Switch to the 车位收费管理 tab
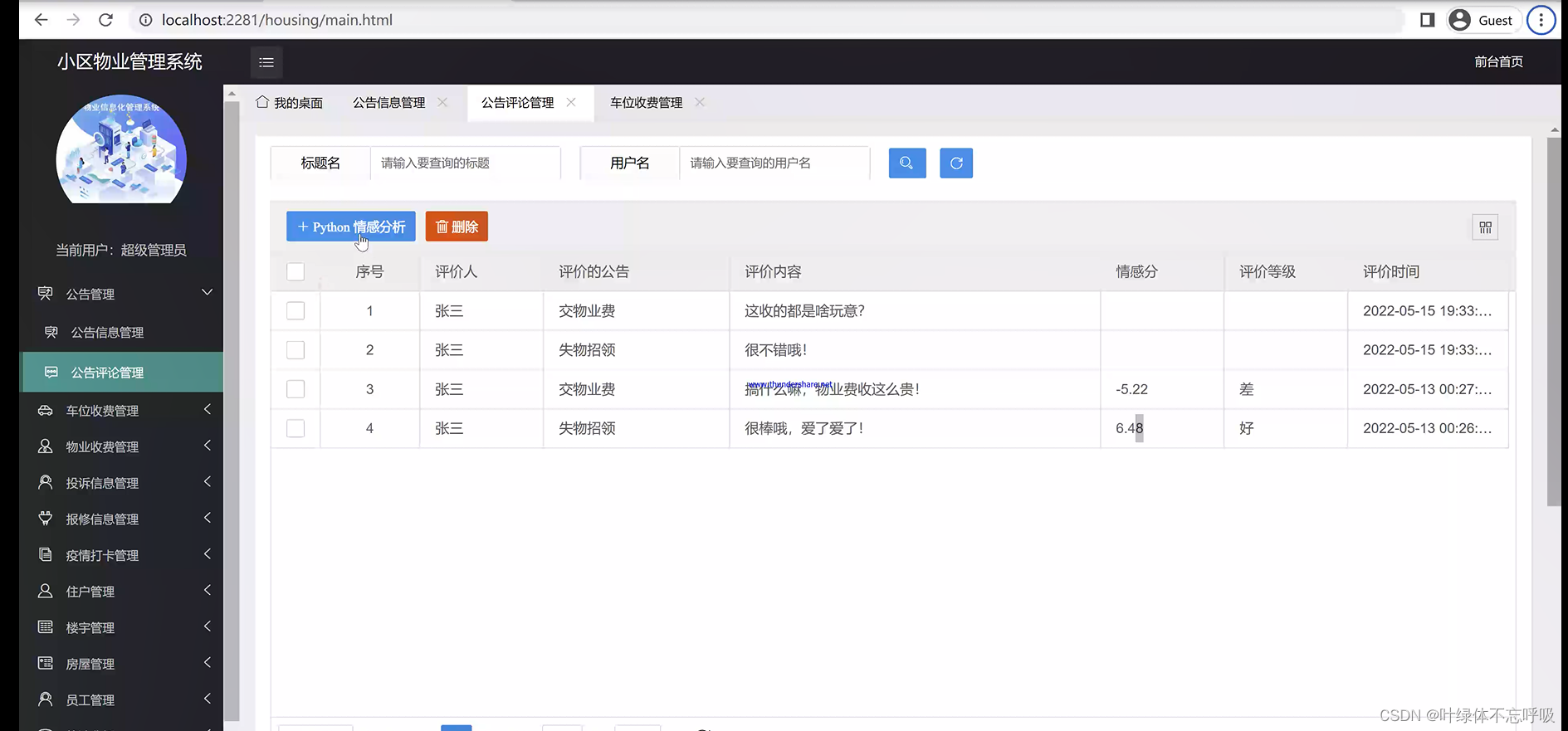 [x=646, y=102]
